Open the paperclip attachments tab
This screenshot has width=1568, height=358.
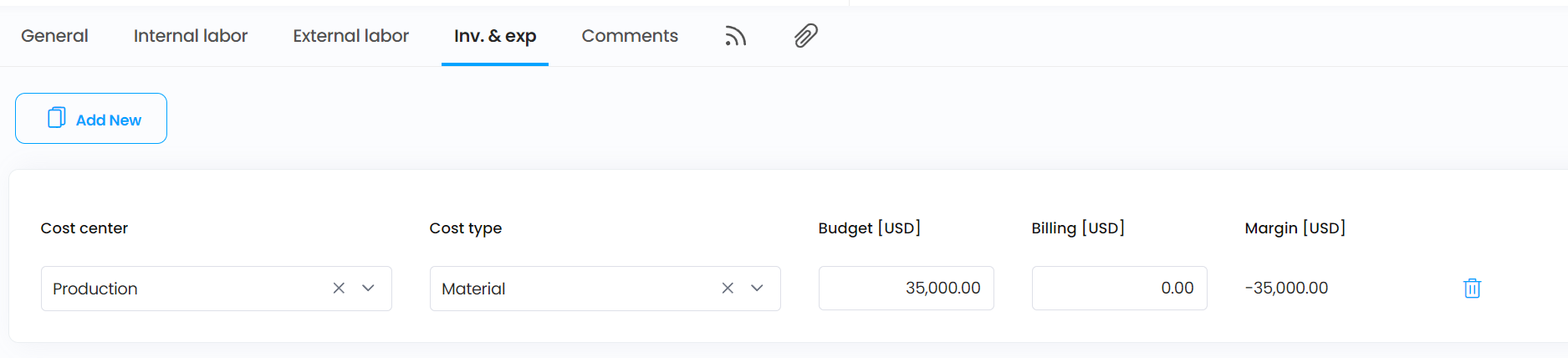[x=806, y=36]
